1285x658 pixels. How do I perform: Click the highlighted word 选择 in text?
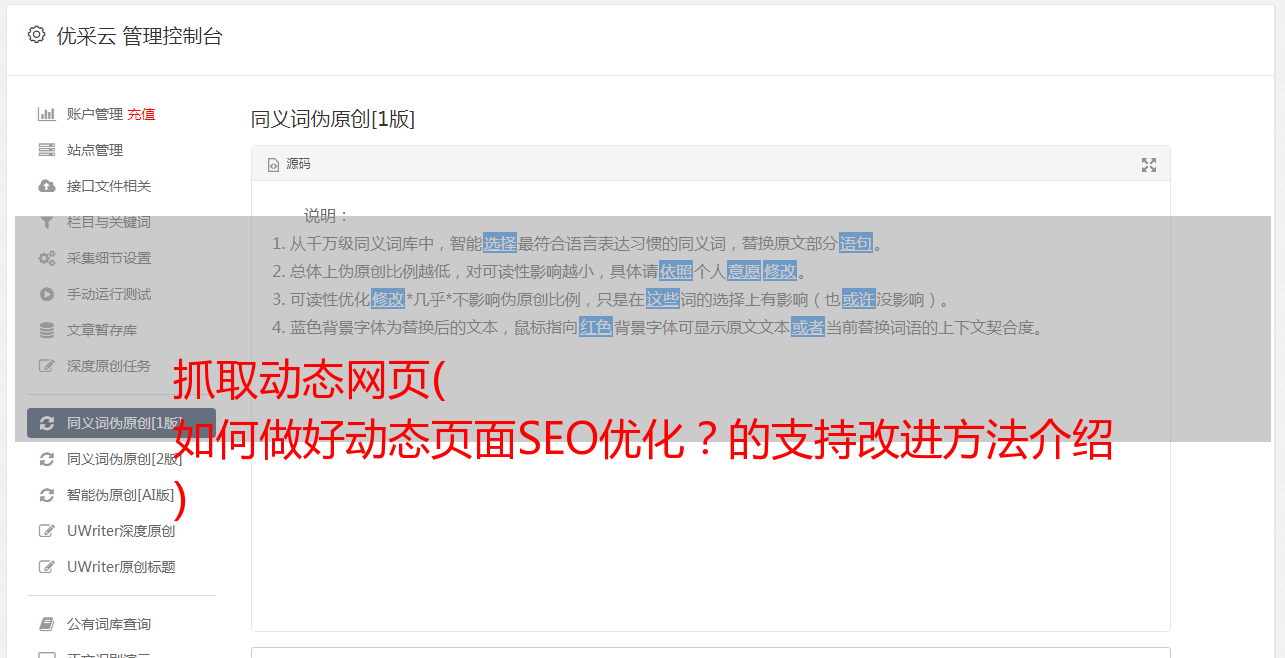500,243
